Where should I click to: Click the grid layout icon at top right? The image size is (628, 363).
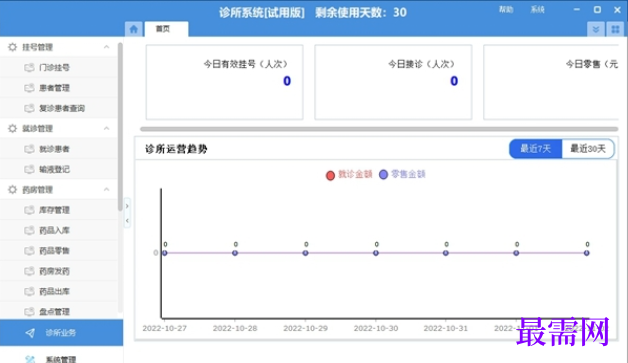tap(615, 29)
